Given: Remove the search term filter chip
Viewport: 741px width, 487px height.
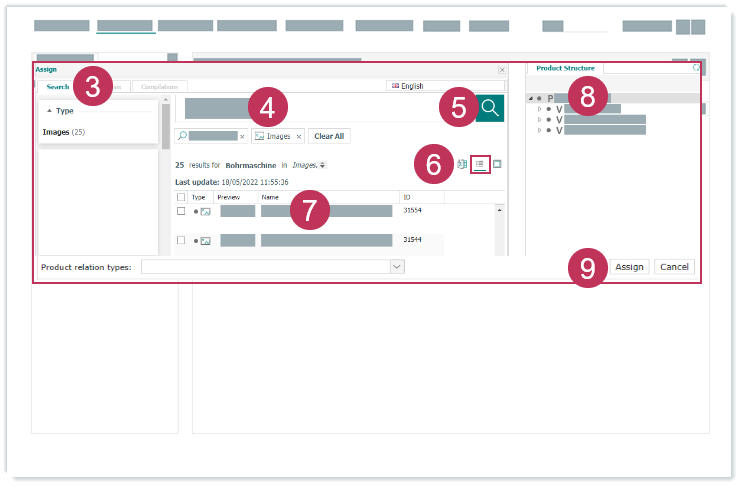Looking at the screenshot, I should [242, 136].
